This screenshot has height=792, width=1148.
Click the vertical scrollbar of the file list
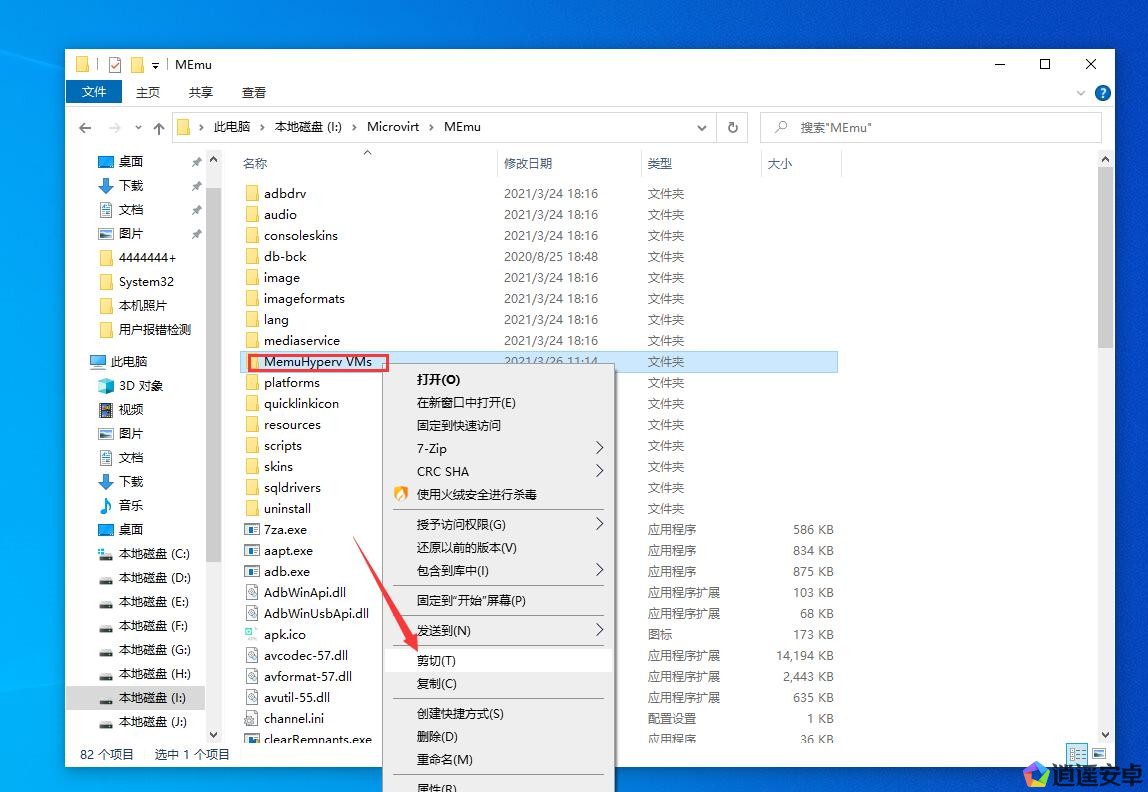[1106, 258]
